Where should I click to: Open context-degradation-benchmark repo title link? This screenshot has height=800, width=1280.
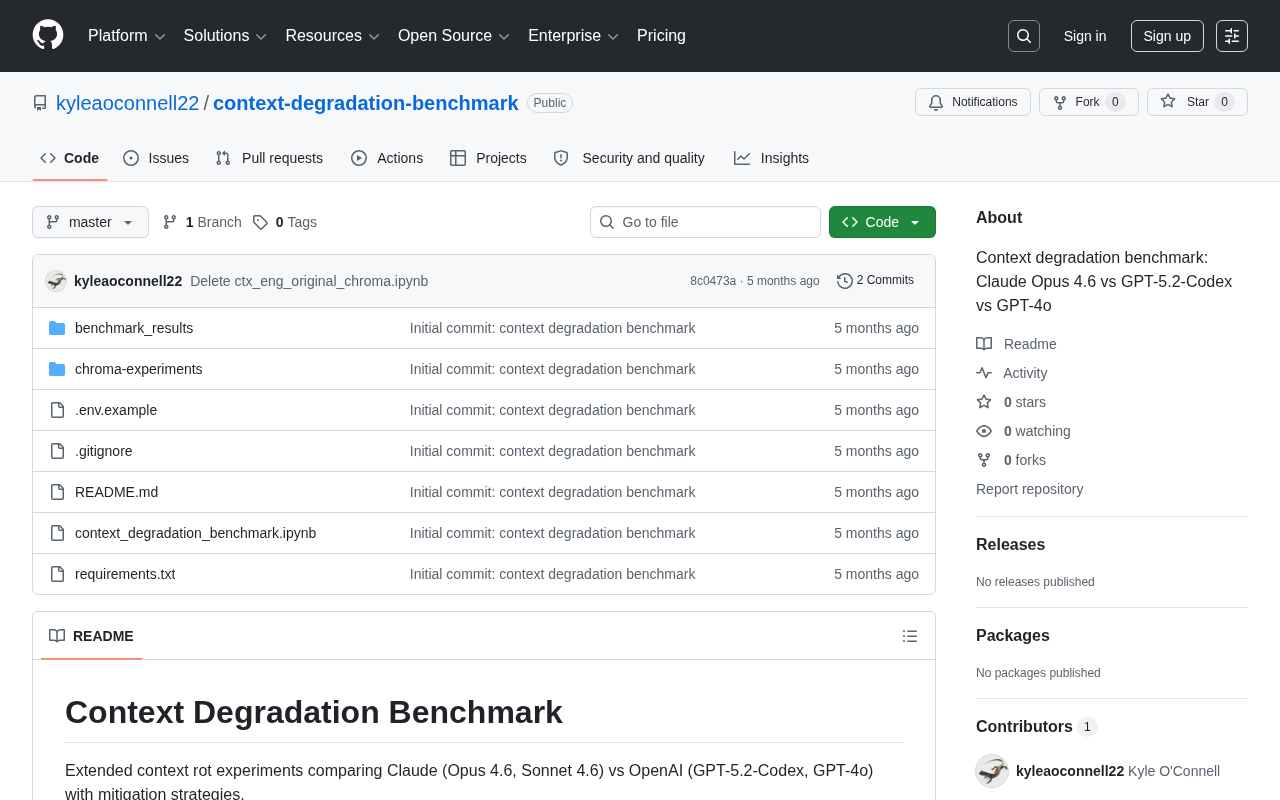tap(366, 103)
